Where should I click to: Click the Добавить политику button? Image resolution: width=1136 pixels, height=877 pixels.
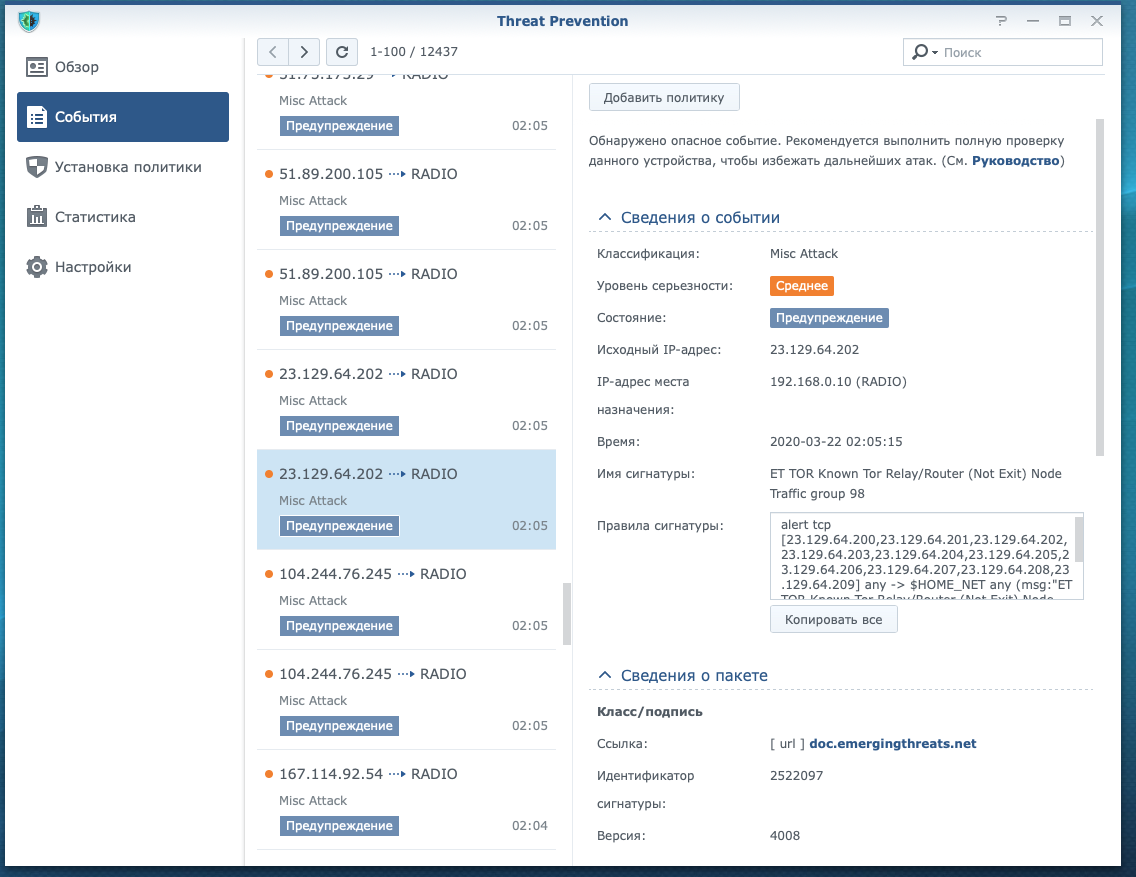664,98
